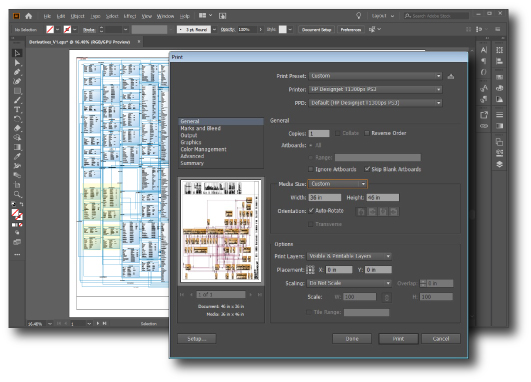Toggle the Auto-Rotate checkbox
The width and height of the screenshot is (531, 382).
click(x=311, y=211)
